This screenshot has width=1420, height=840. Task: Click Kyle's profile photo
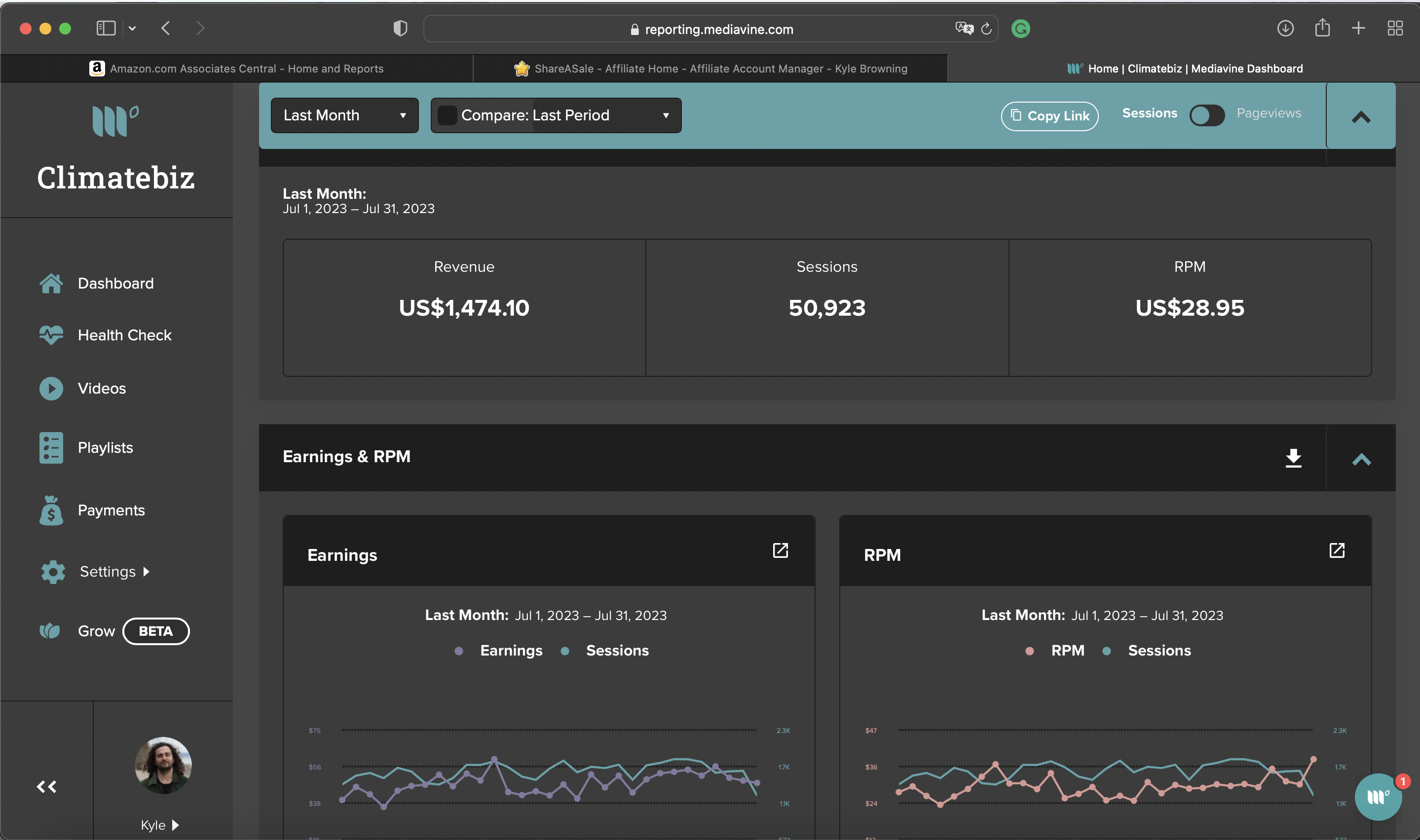[x=163, y=766]
